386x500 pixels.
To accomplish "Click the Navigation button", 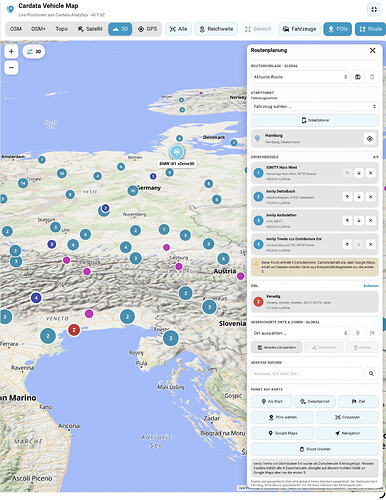I will [x=347, y=433].
